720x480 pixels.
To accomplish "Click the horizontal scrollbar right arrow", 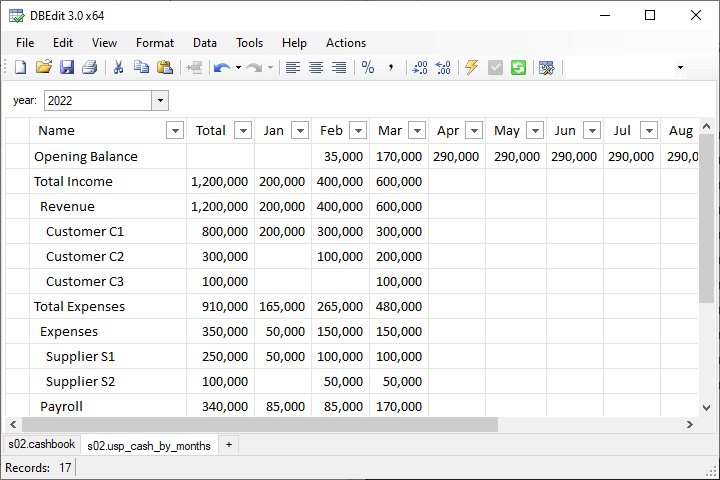I will [689, 424].
